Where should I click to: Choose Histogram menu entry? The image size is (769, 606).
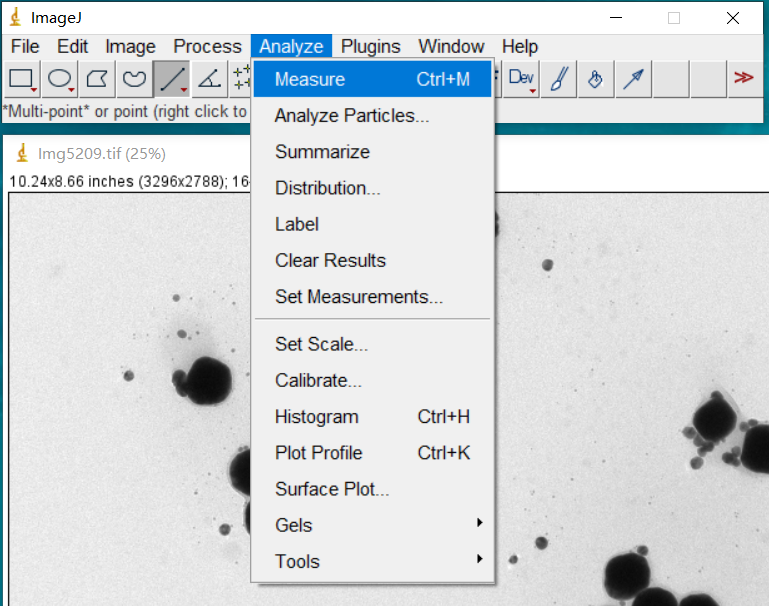pyautogui.click(x=317, y=417)
